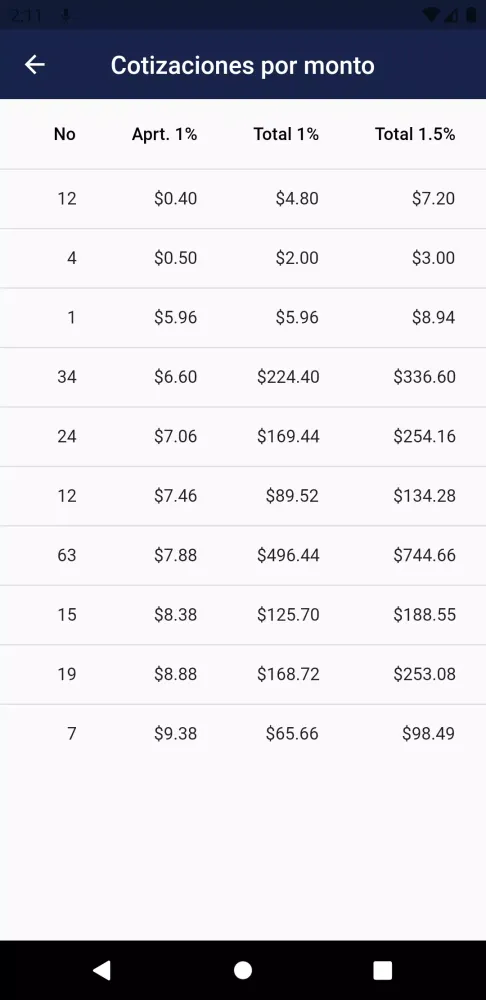
Task: Tap the $169.44 Total 1% cell
Action: 288,436
